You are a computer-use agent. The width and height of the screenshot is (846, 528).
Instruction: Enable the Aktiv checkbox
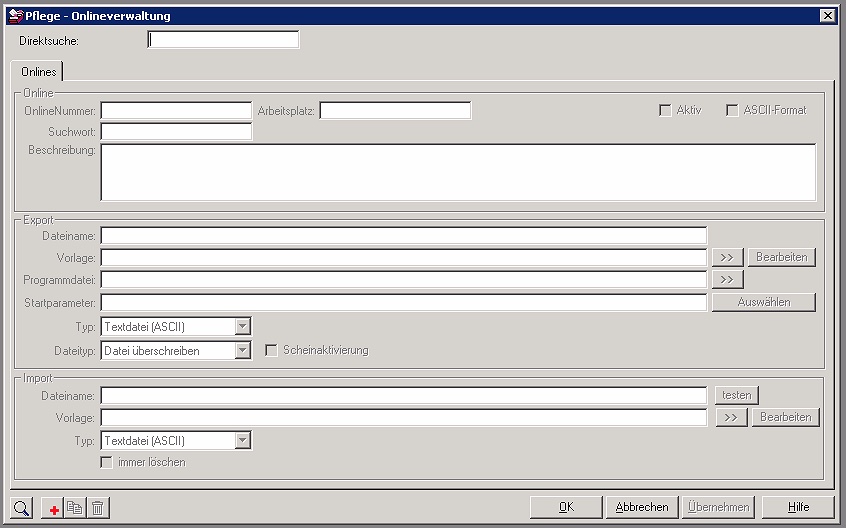point(665,110)
